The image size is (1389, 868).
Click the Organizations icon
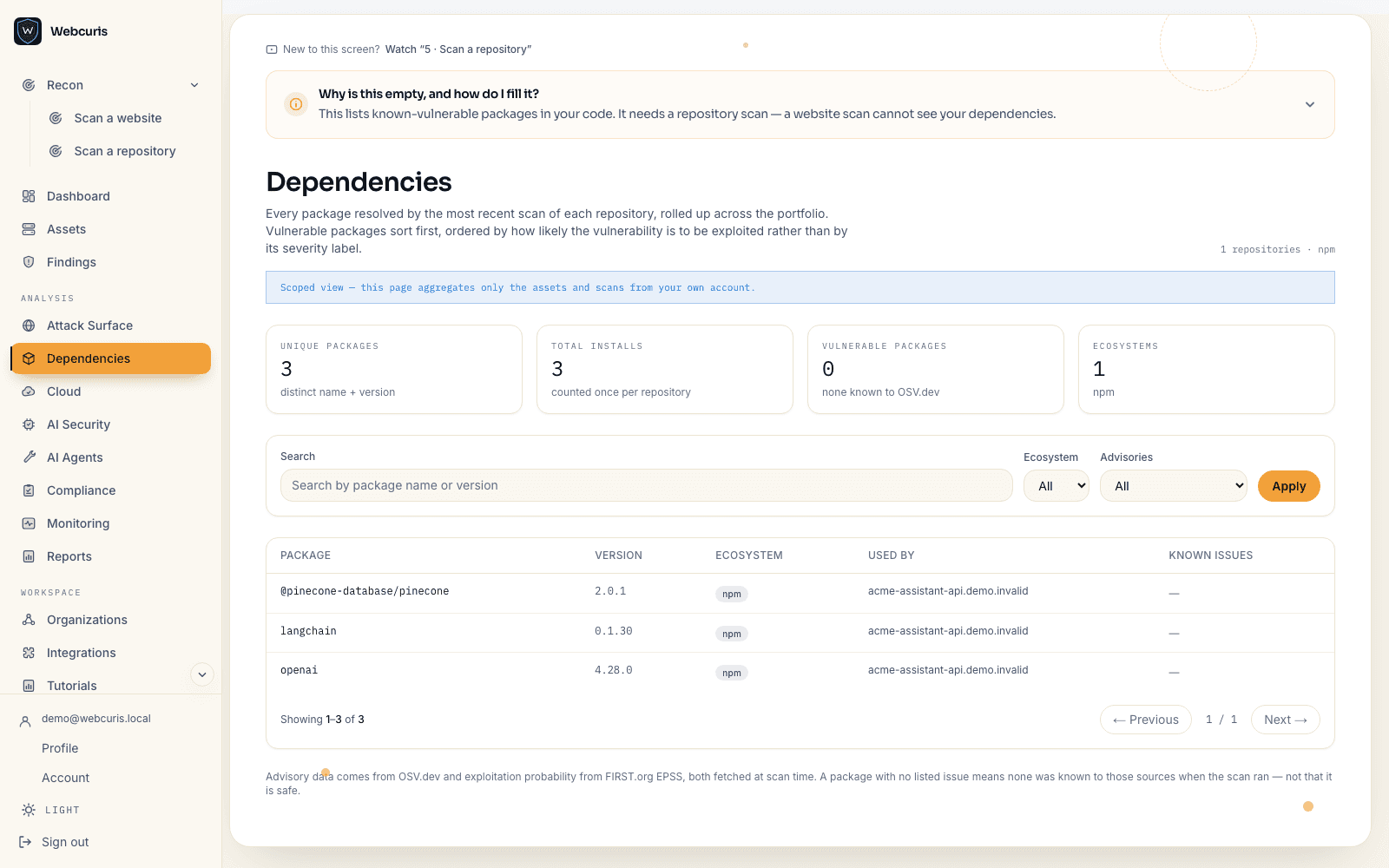pyautogui.click(x=29, y=620)
